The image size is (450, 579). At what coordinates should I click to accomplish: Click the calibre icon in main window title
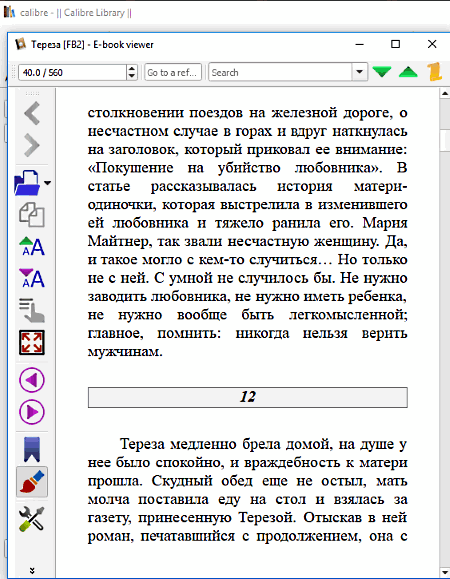tap(10, 12)
